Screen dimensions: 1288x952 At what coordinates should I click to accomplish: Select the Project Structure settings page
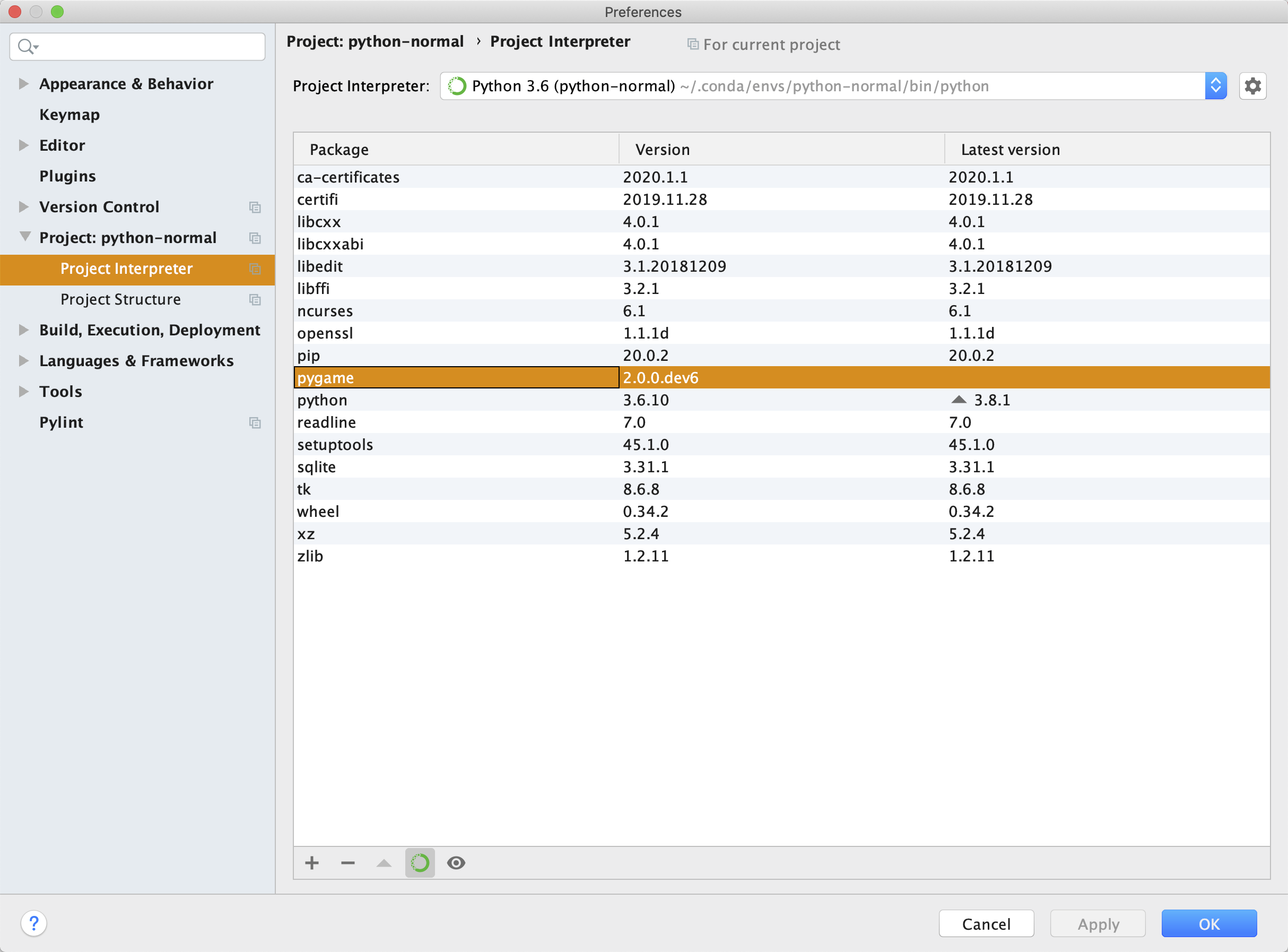pos(120,299)
